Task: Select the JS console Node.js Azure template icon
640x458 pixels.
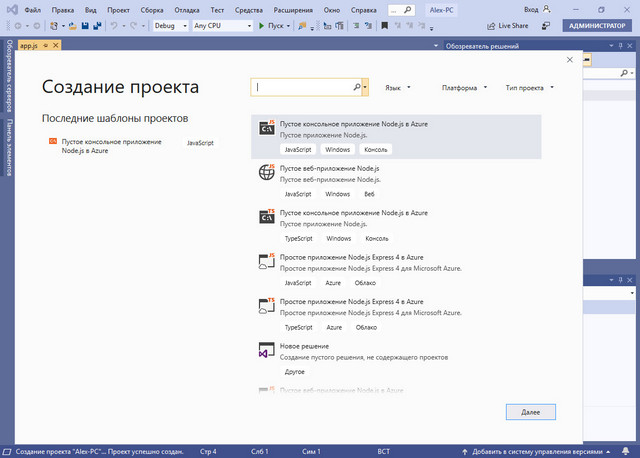Action: coord(266,128)
